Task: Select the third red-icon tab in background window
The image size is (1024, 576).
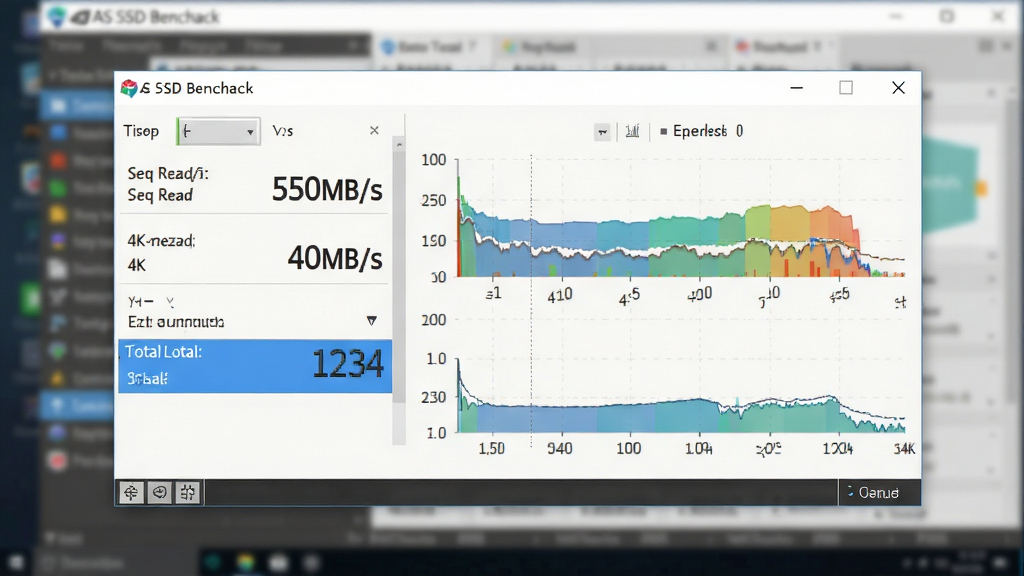Action: (780, 47)
